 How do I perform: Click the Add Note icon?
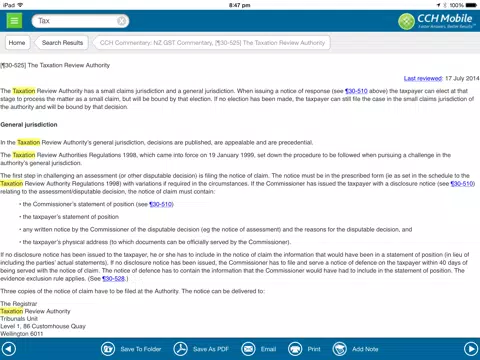coord(340,349)
